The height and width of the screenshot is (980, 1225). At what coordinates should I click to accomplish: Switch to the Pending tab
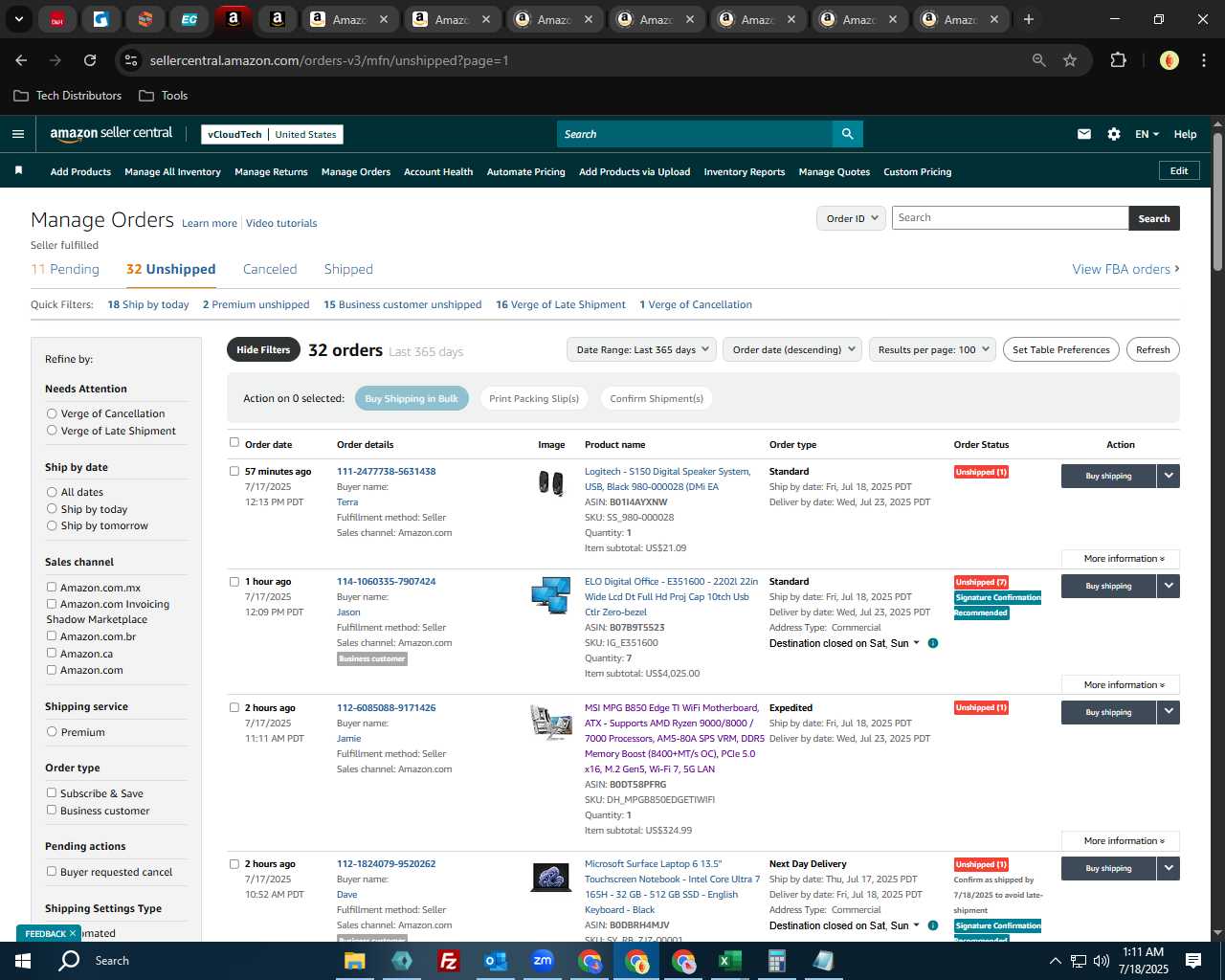pos(65,269)
